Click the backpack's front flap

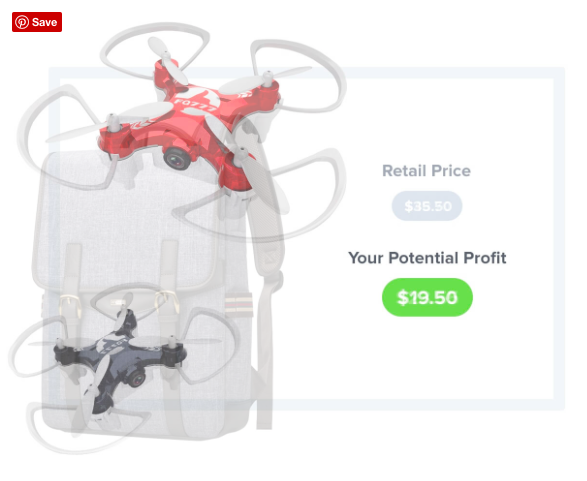click(x=125, y=221)
